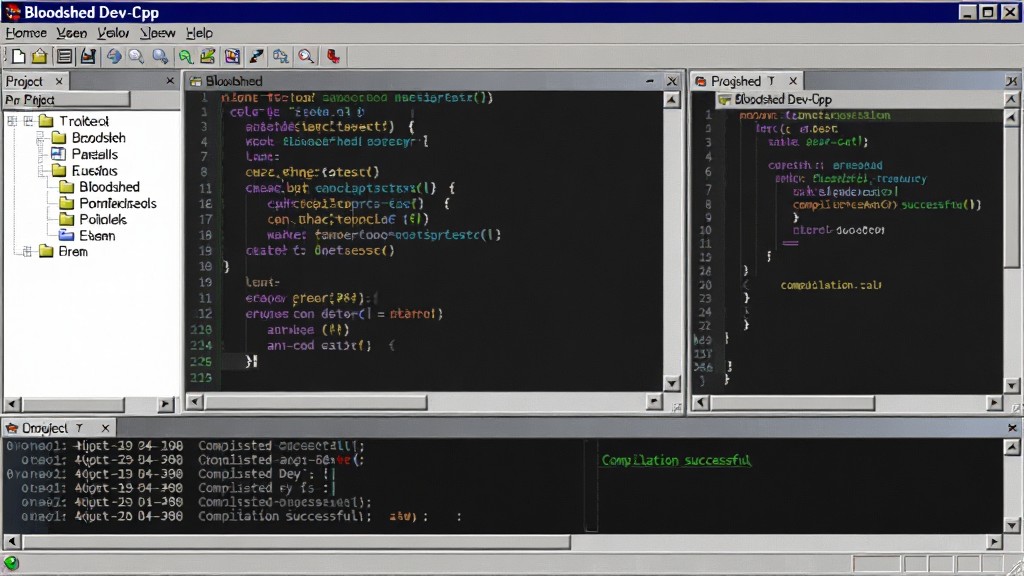The width and height of the screenshot is (1024, 576).
Task: Click the project tree scroll right arrow
Action: pyautogui.click(x=166, y=404)
